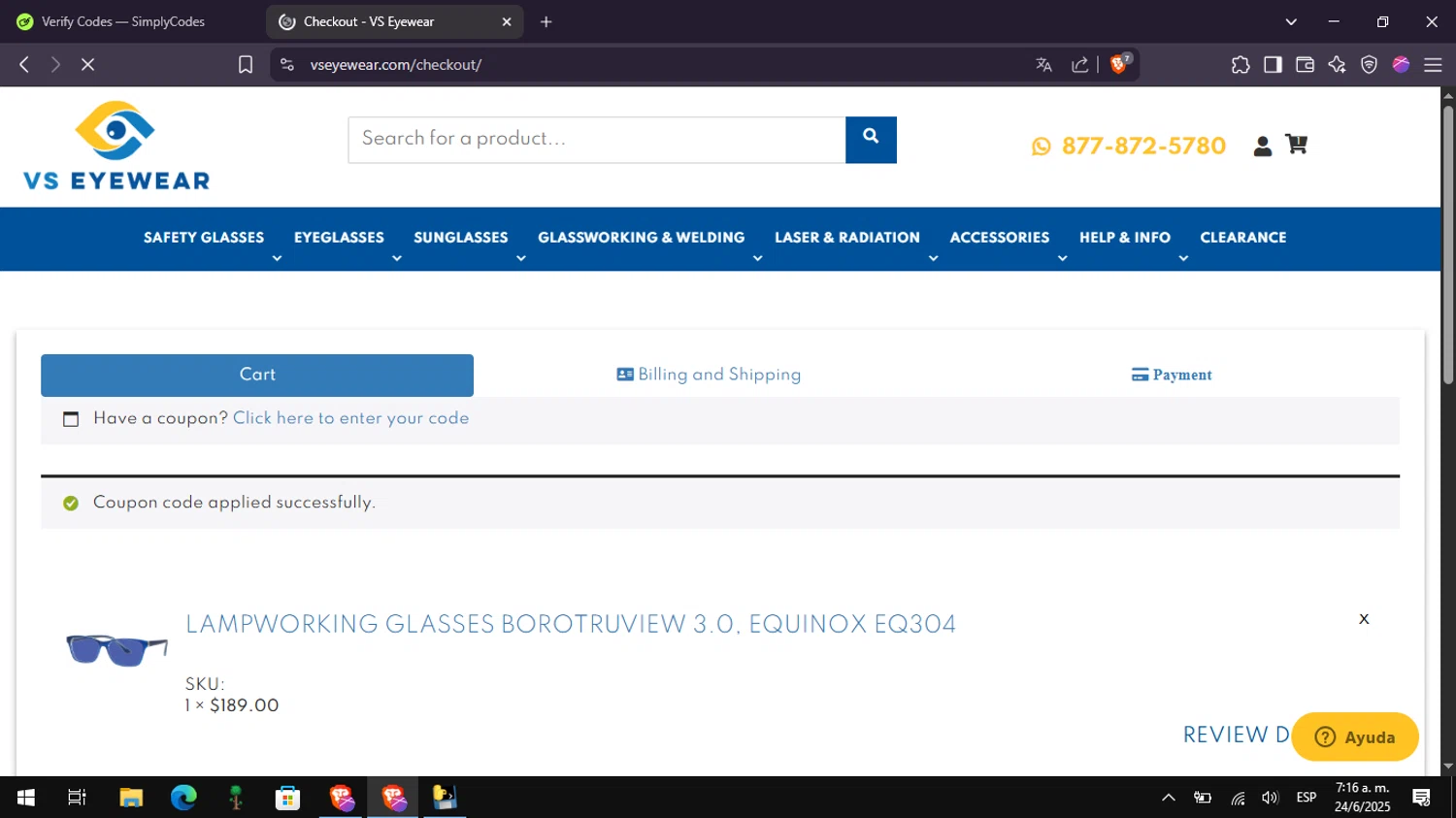Click here to enter your code link
The image size is (1456, 818).
350,418
